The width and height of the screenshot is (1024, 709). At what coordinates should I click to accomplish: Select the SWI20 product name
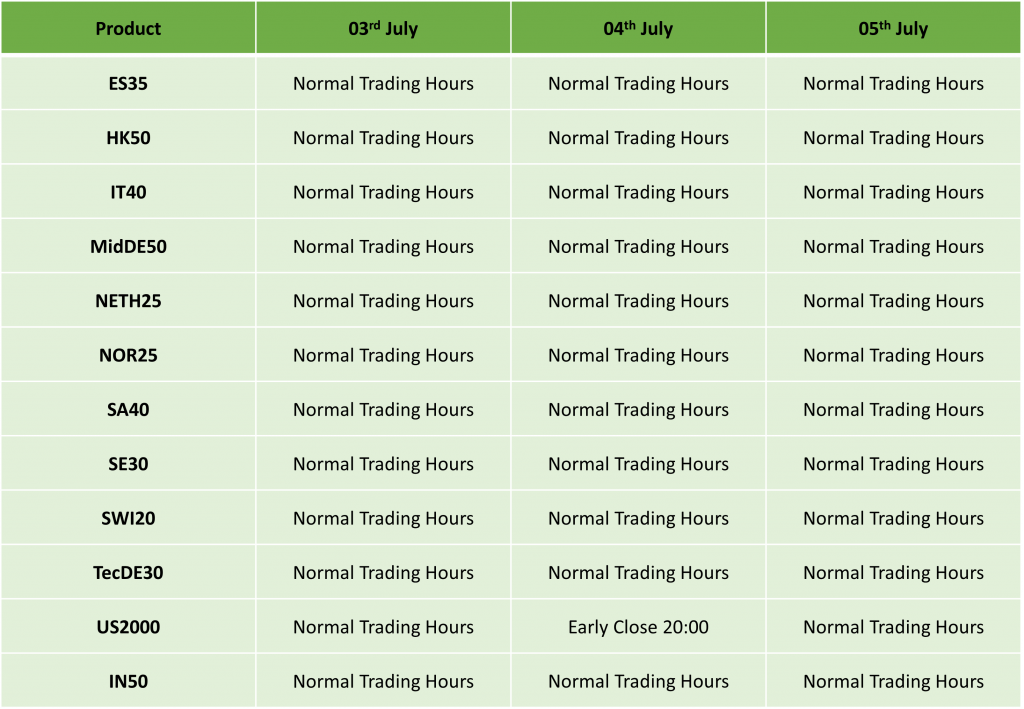(x=128, y=518)
